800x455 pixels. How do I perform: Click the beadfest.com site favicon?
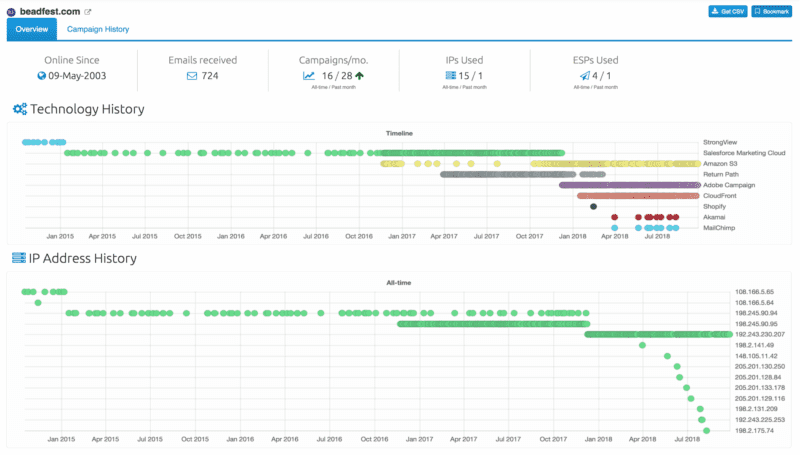11,12
